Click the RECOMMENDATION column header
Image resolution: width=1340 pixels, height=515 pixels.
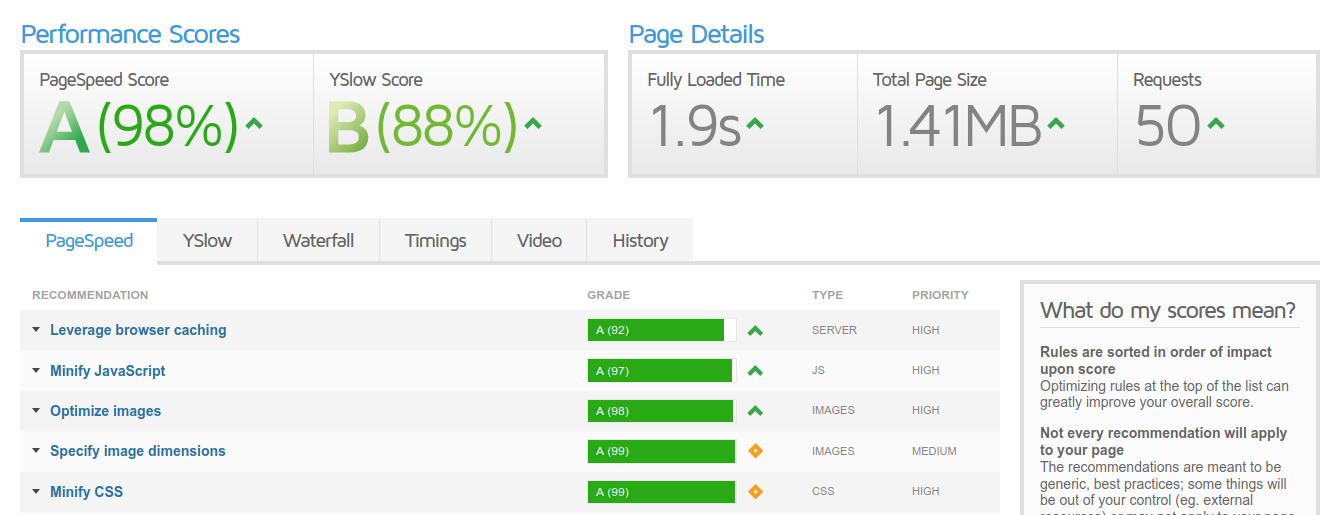[x=90, y=295]
